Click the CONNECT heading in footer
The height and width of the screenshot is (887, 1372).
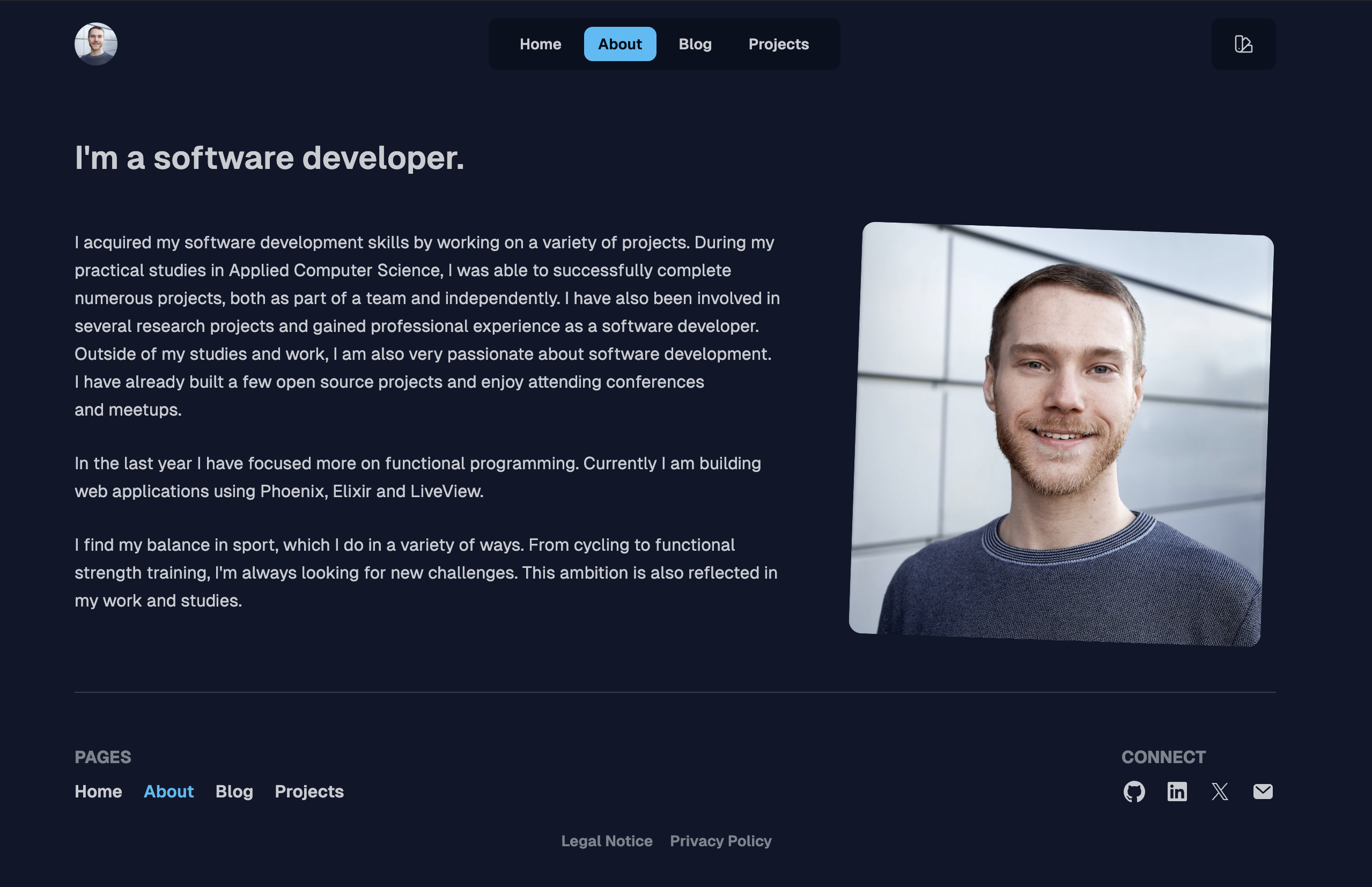[x=1163, y=757]
